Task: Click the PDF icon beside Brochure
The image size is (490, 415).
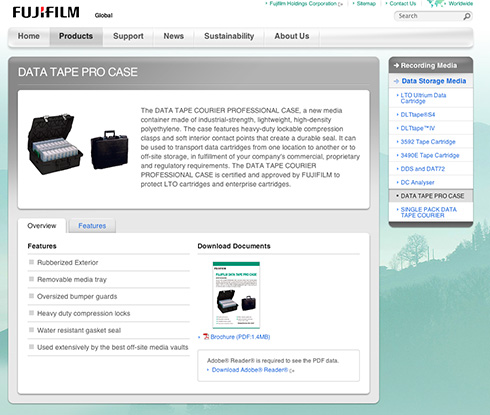Action: [206, 337]
